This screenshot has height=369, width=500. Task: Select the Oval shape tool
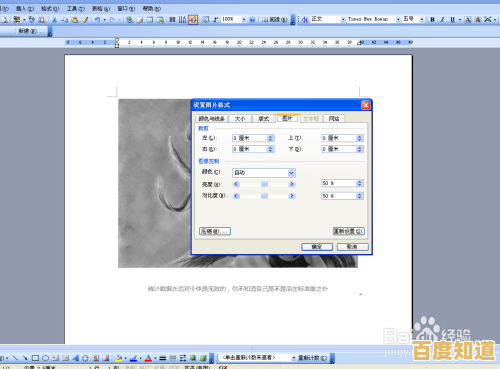point(45,358)
